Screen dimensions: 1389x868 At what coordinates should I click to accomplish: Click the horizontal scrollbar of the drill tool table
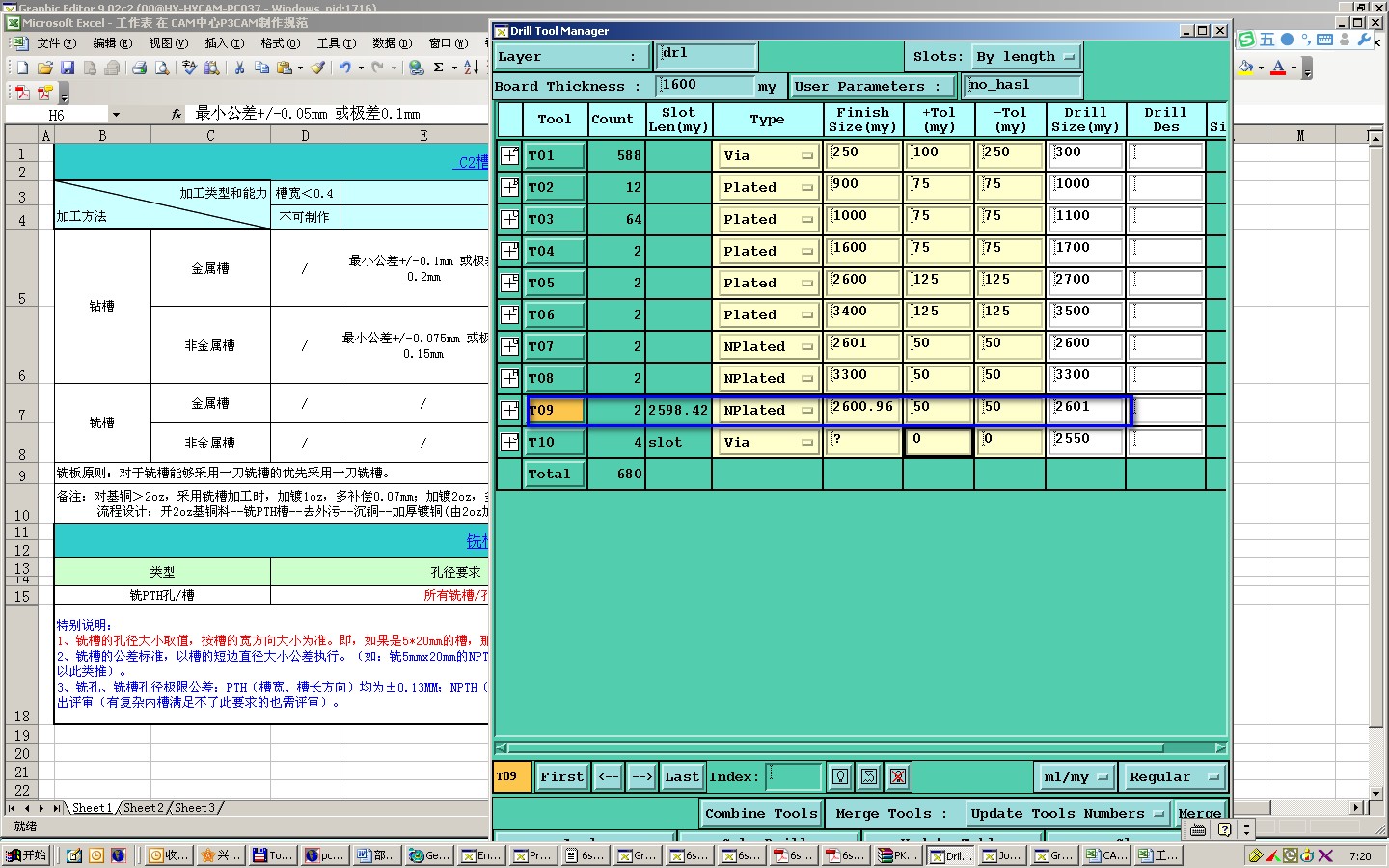[x=835, y=747]
